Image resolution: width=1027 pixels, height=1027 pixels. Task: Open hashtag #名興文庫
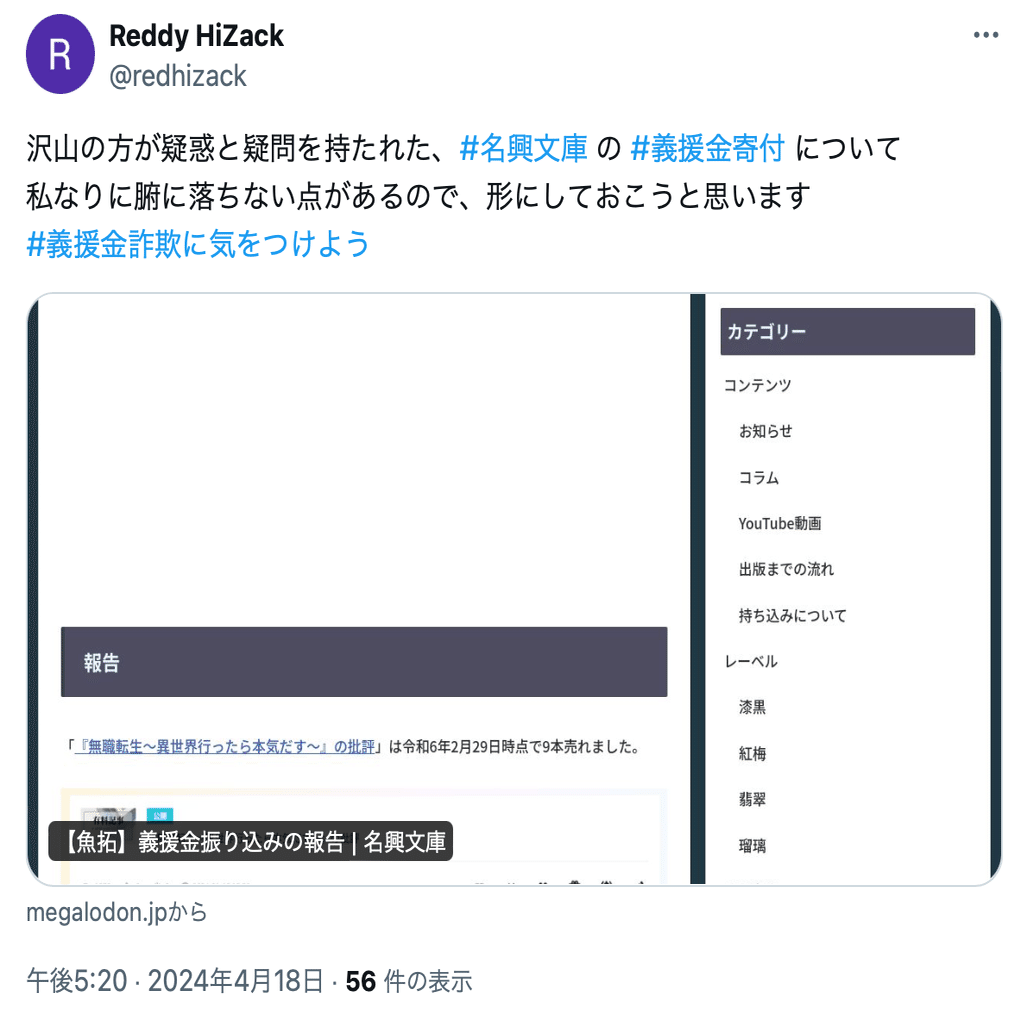click(x=523, y=148)
